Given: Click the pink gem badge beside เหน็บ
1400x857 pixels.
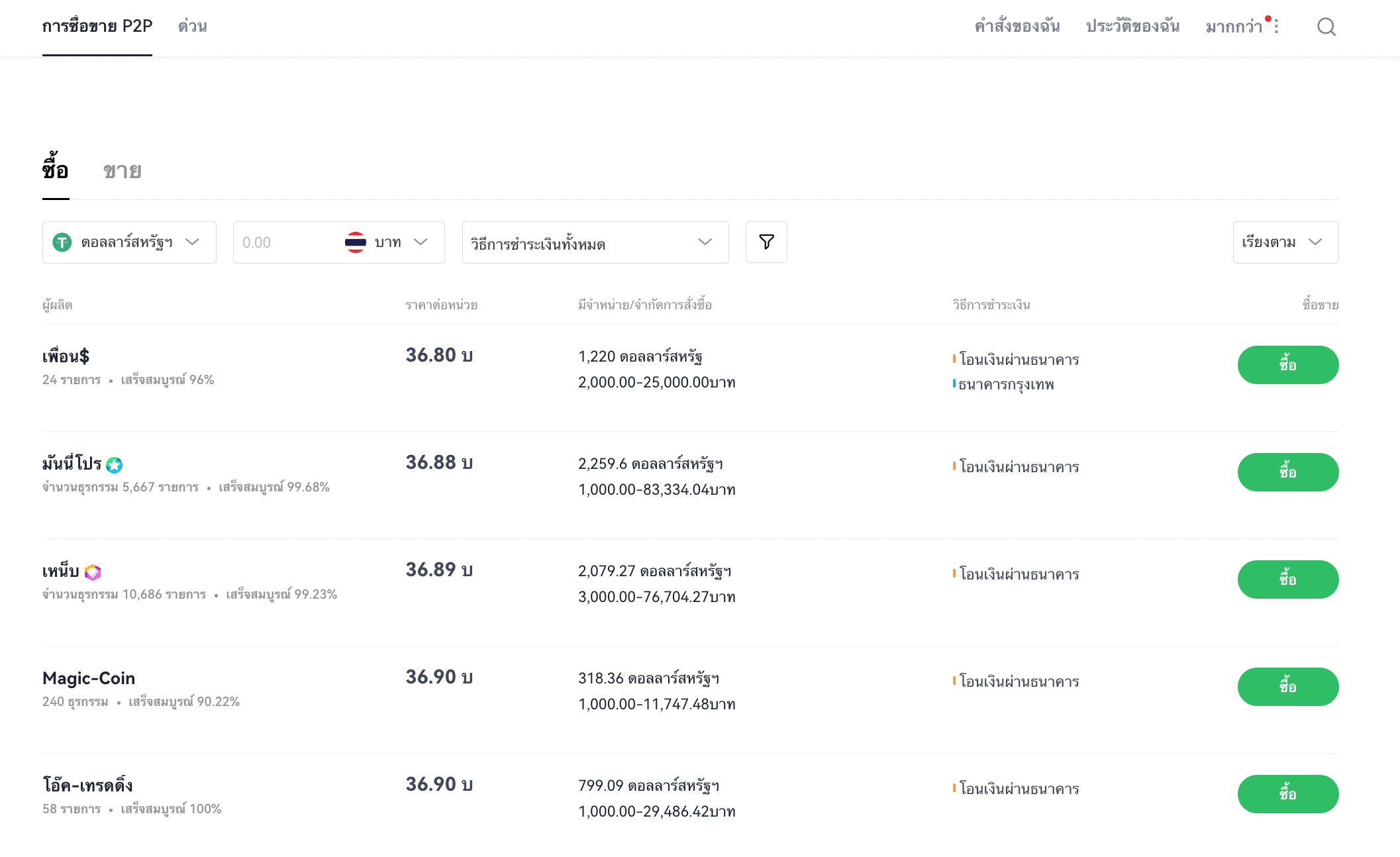Looking at the screenshot, I should click(93, 572).
